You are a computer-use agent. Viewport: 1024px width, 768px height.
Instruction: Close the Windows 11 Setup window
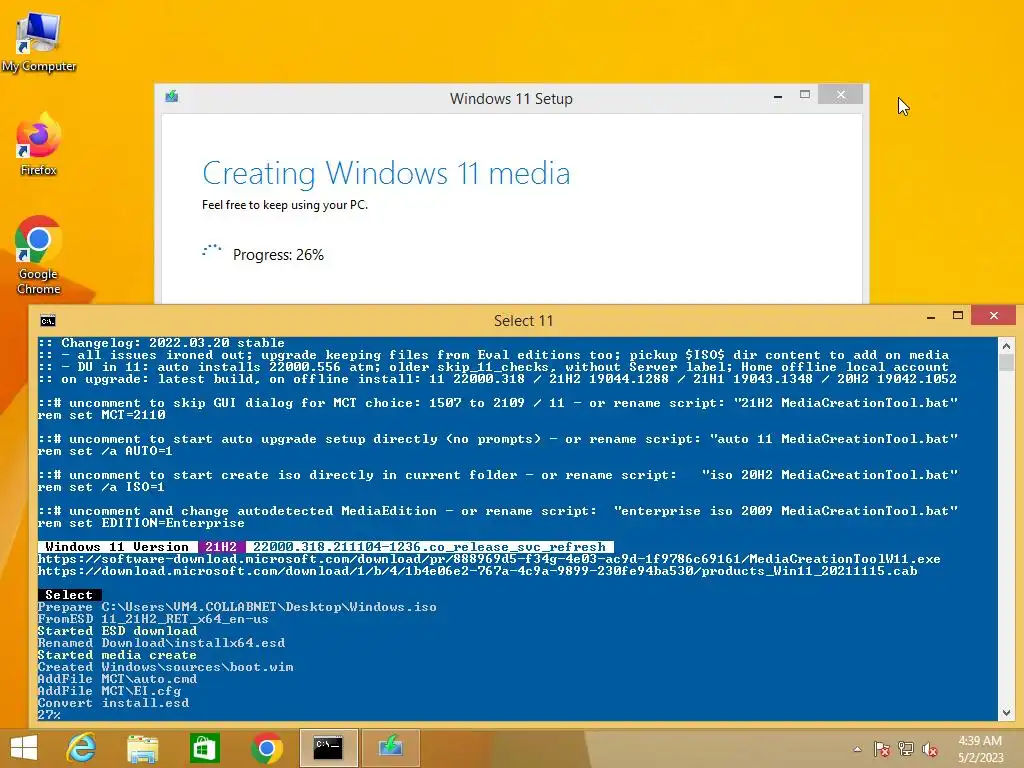840,95
